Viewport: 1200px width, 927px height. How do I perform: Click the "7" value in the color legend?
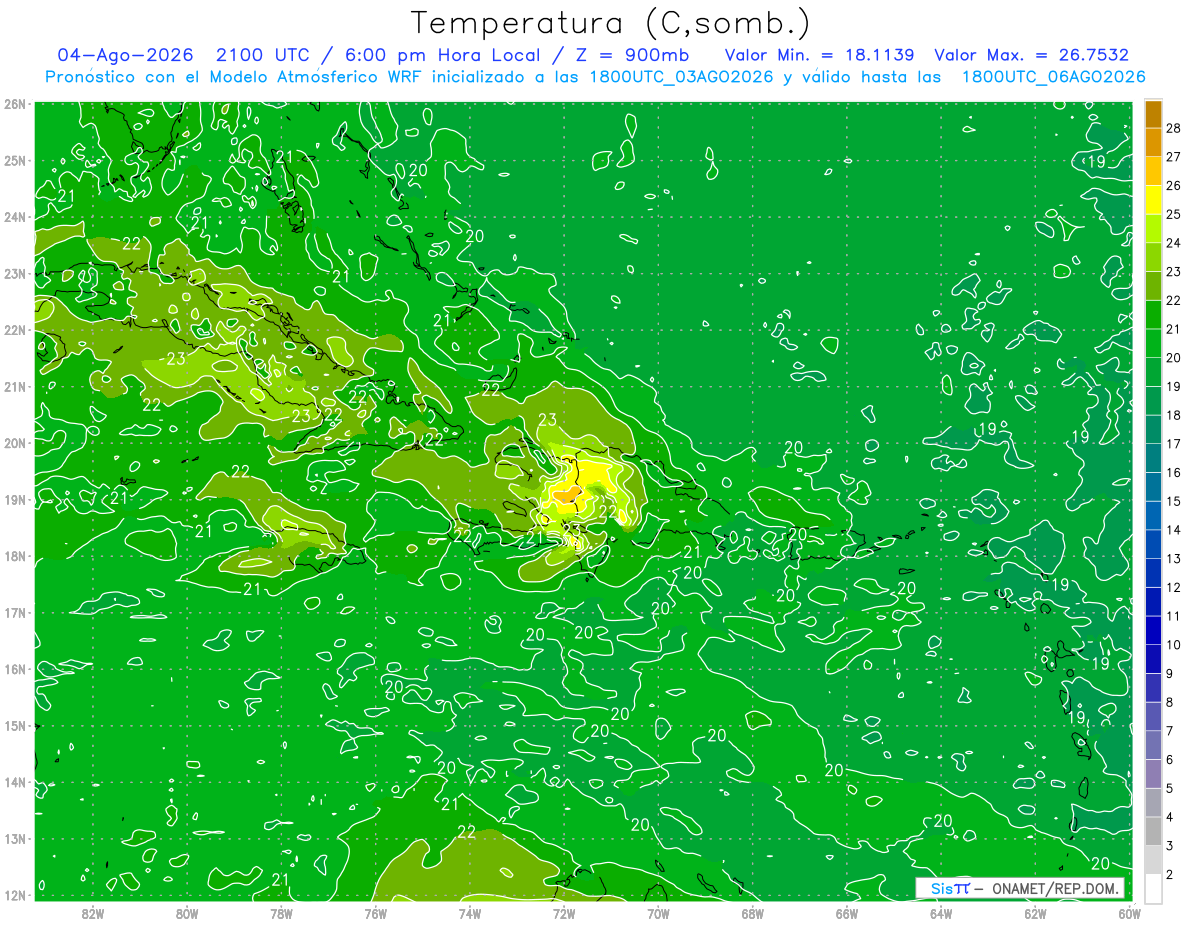(1170, 731)
